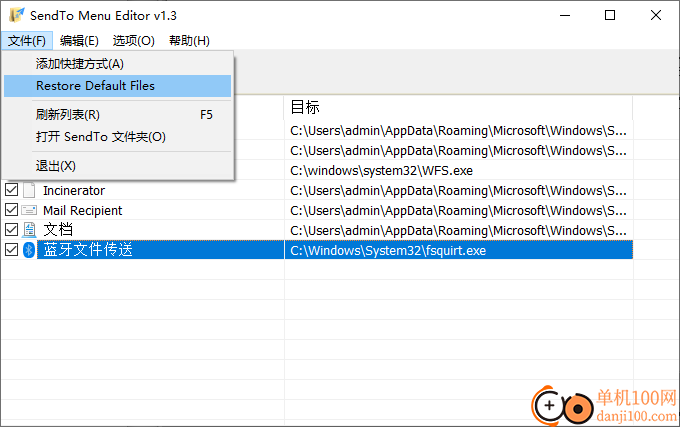Open the 帮助(H) menu
Screen dimensions: 680x427
pyautogui.click(x=189, y=41)
